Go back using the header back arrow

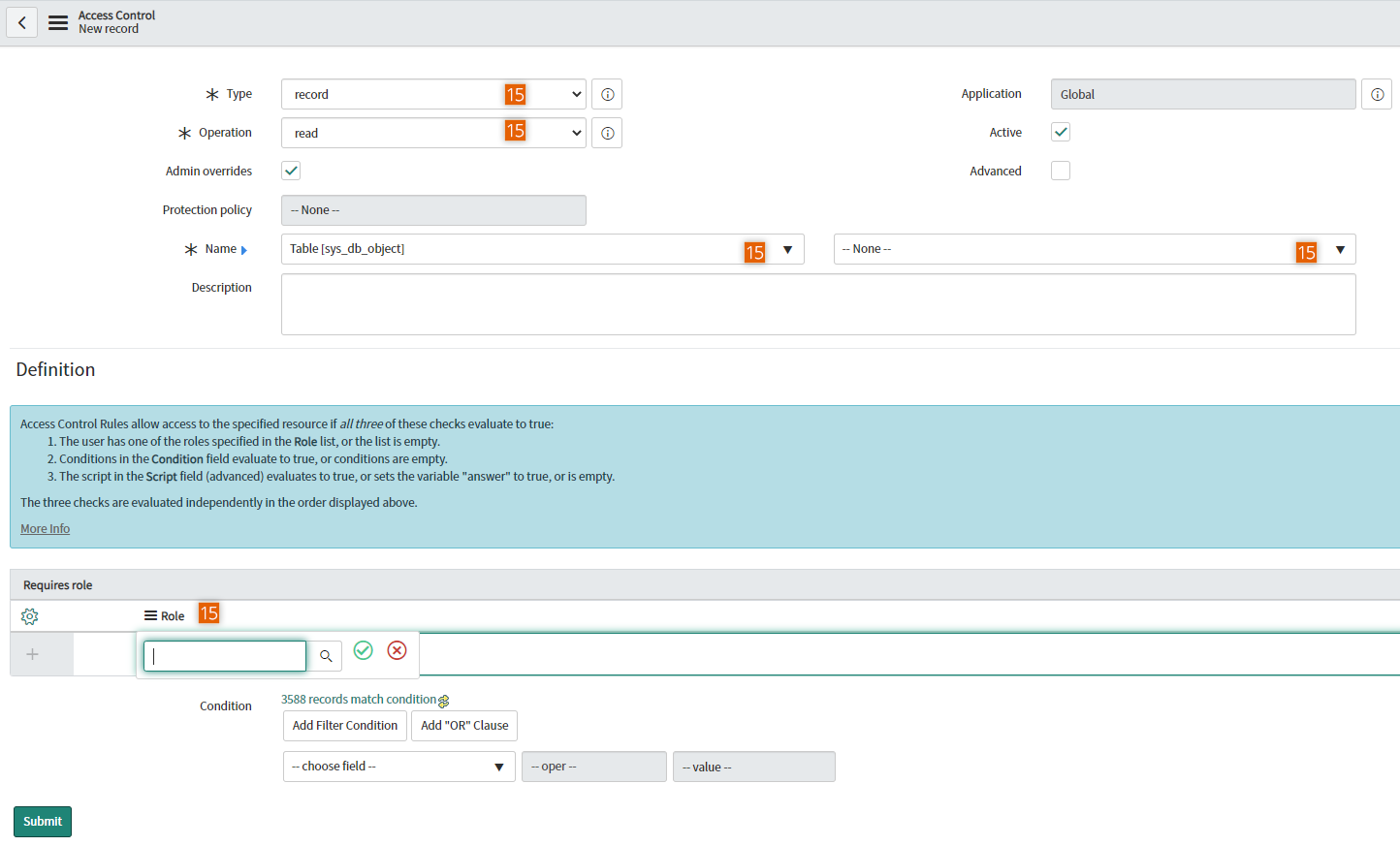click(21, 22)
